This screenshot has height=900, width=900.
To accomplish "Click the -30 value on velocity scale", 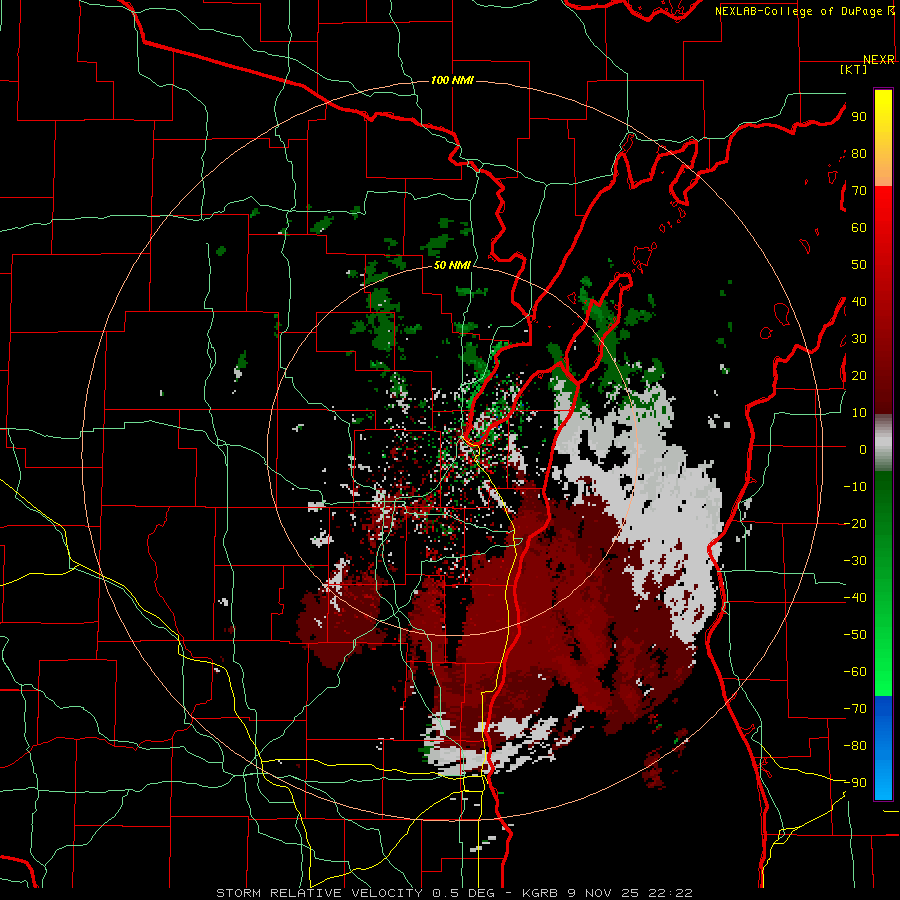I will click(x=855, y=561).
